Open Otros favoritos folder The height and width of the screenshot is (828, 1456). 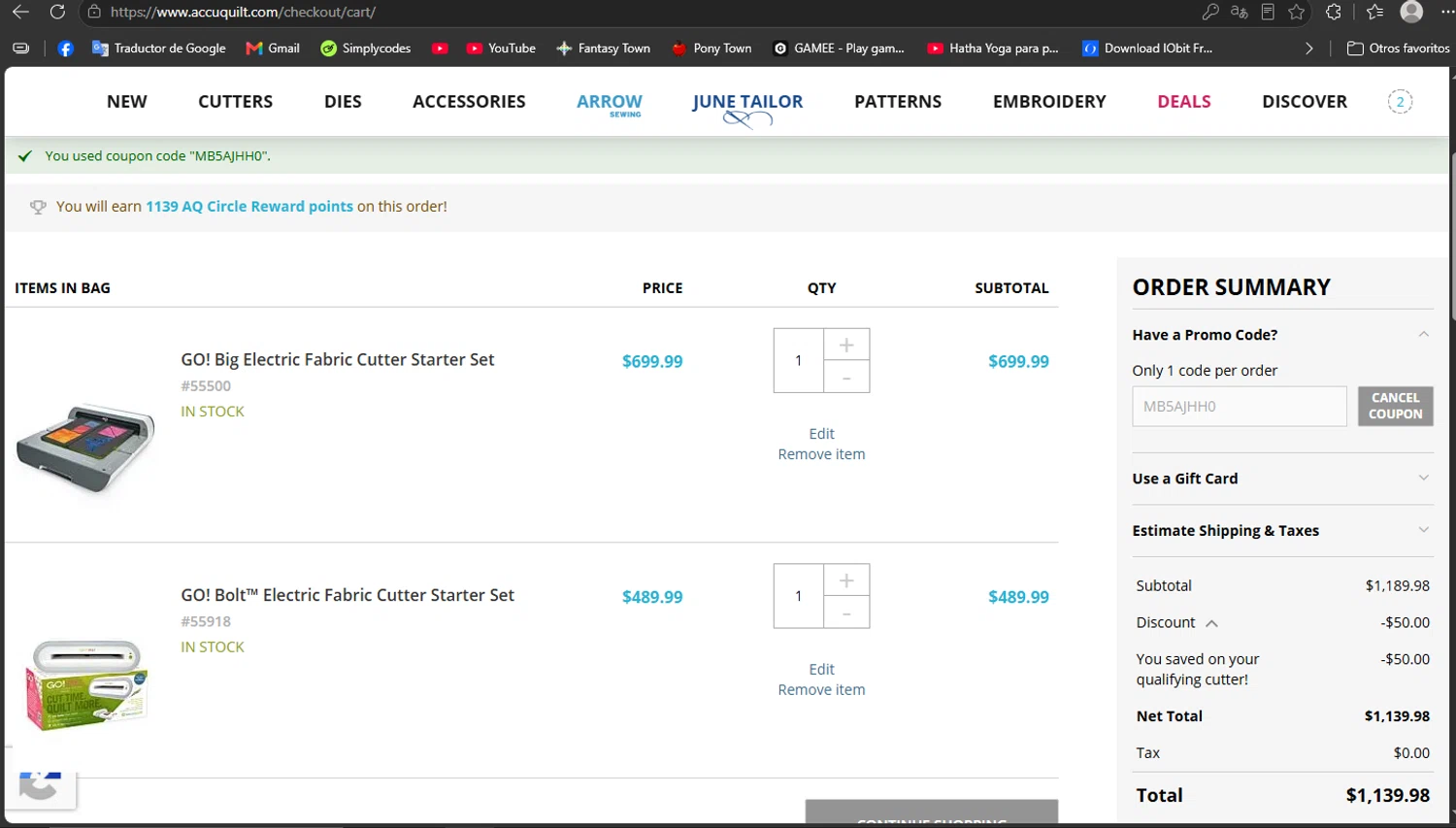pos(1399,48)
